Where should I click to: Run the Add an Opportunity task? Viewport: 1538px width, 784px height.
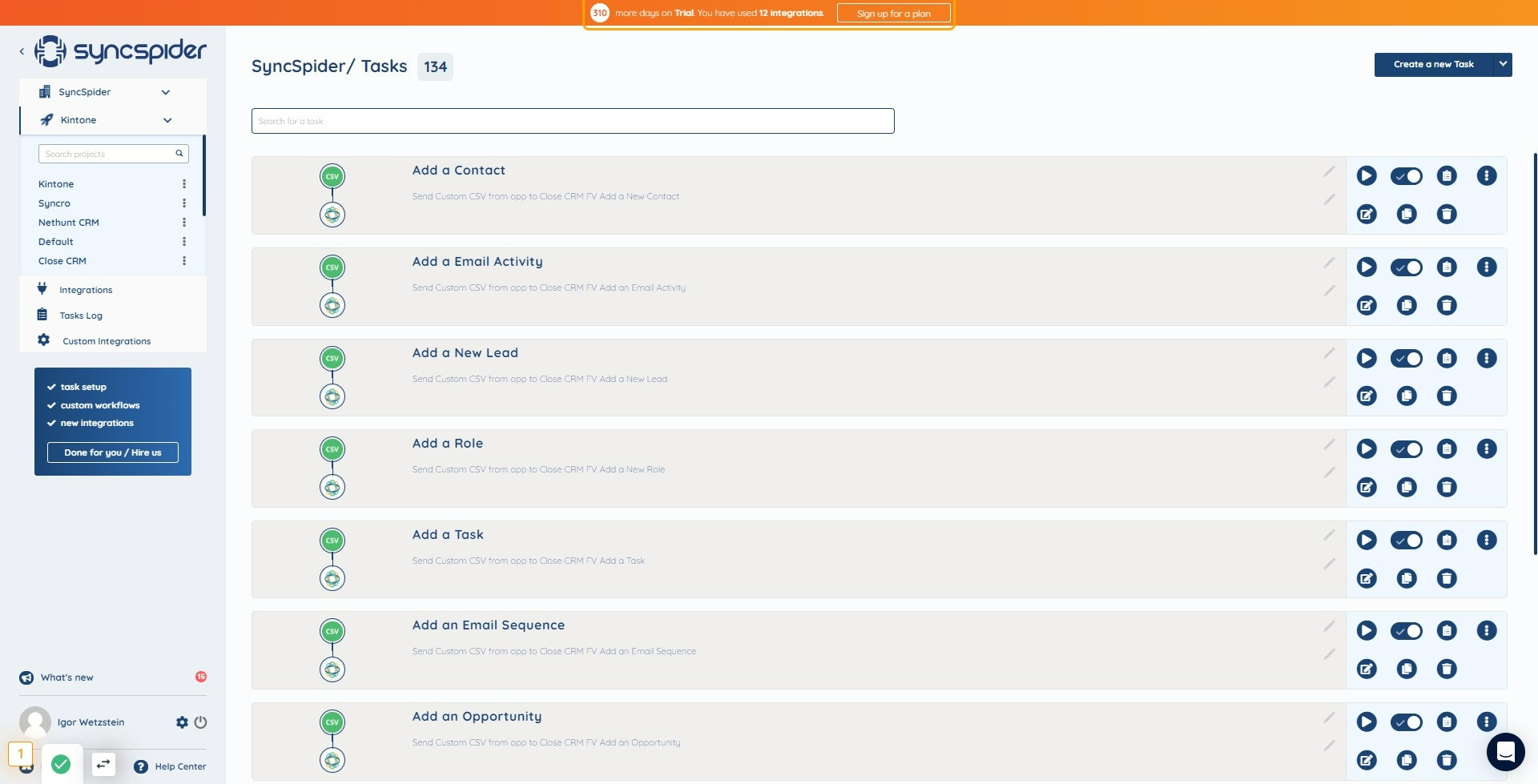(x=1367, y=722)
